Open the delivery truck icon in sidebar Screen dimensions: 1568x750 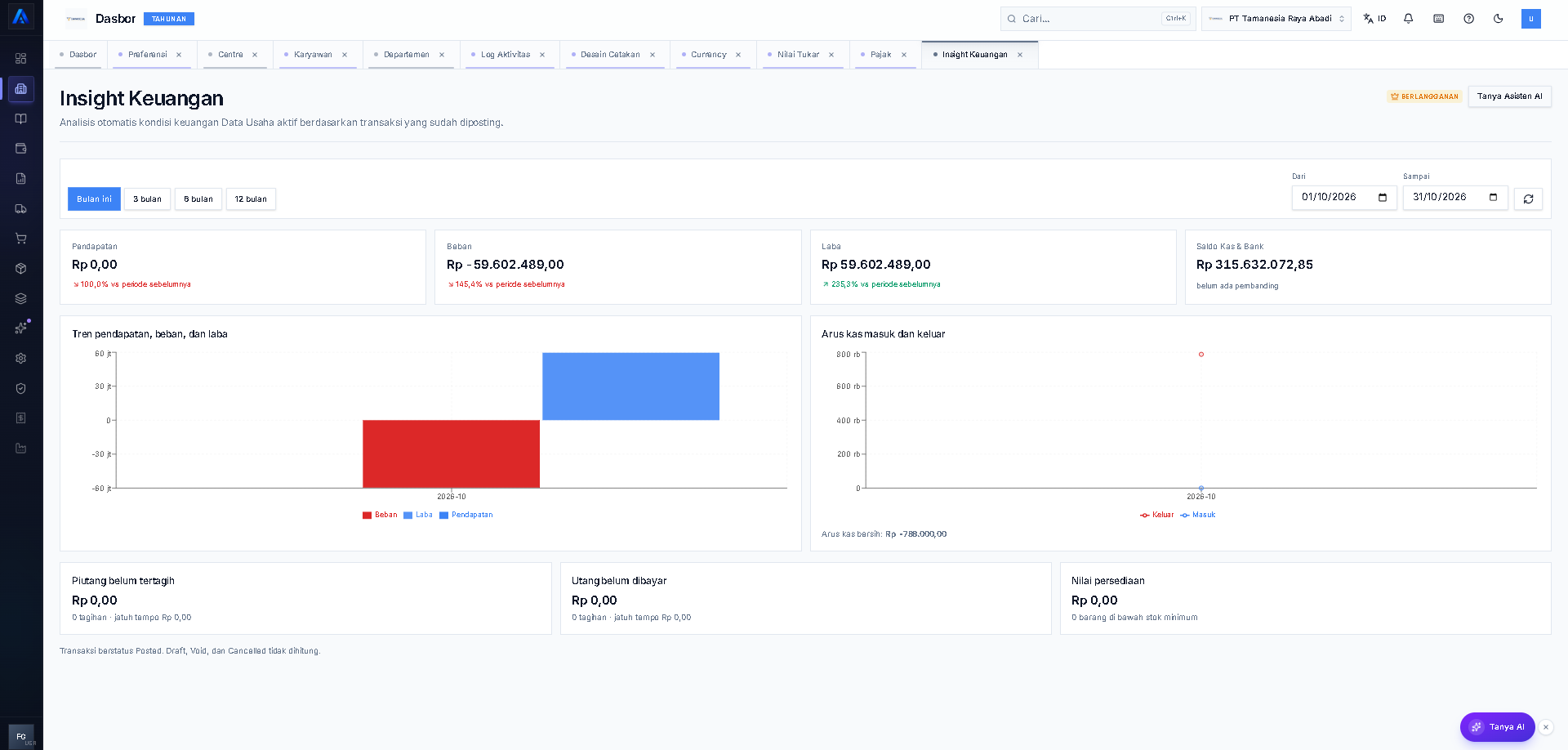tap(21, 208)
